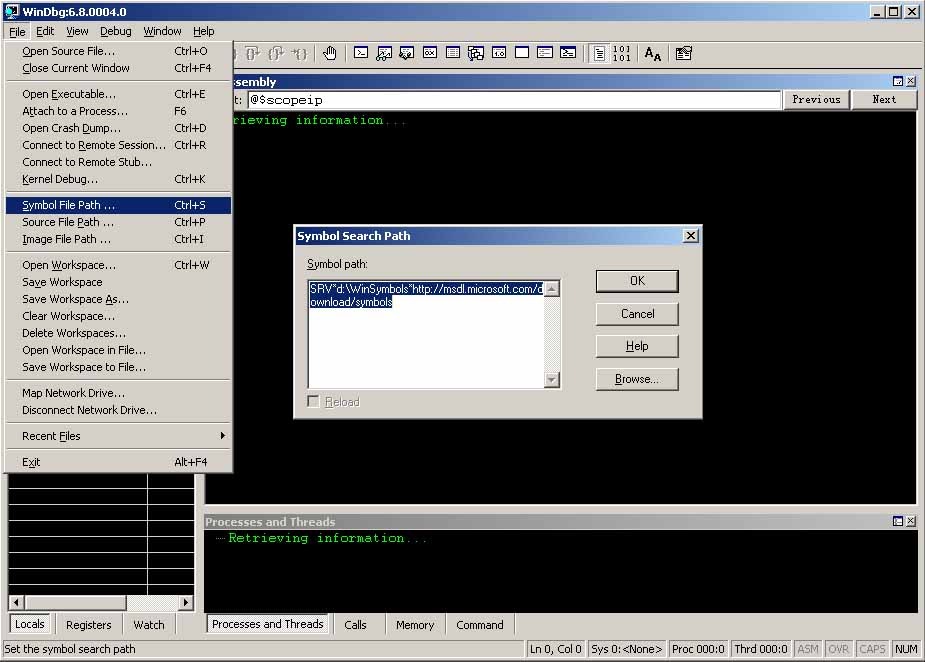Select Image File Path menu entry
This screenshot has width=925, height=662.
click(x=118, y=240)
